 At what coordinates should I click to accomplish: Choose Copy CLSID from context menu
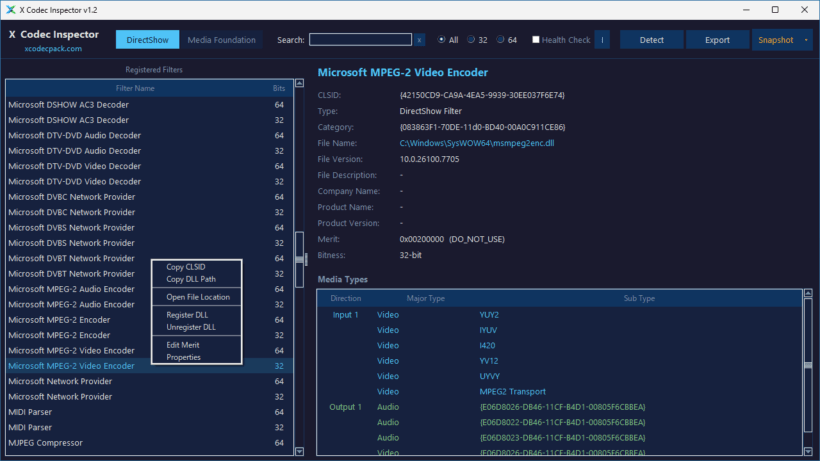pyautogui.click(x=186, y=267)
